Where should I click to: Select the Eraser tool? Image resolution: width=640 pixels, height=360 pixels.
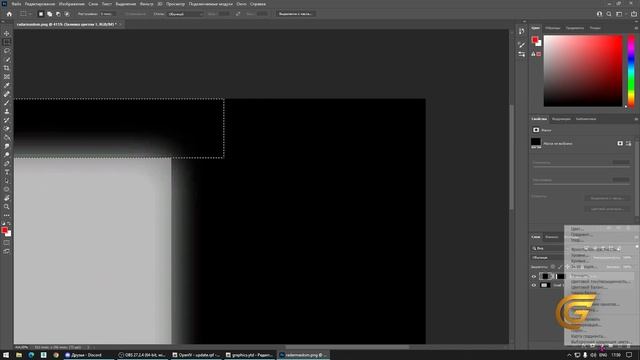point(7,129)
